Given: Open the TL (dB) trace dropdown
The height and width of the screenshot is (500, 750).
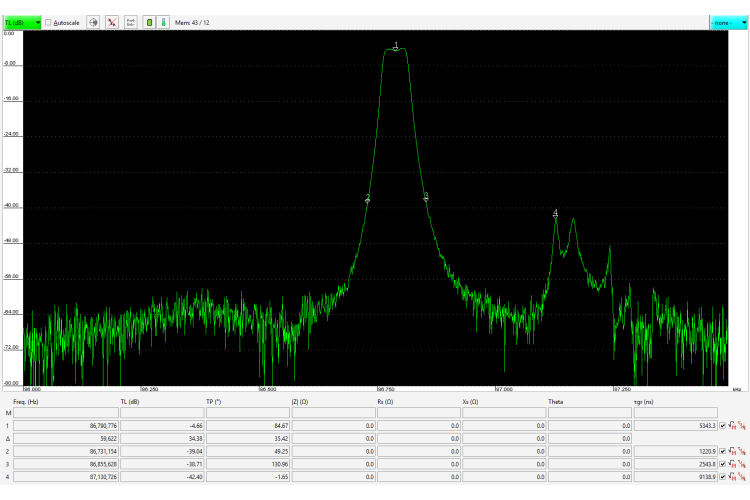Looking at the screenshot, I should 22,22.
